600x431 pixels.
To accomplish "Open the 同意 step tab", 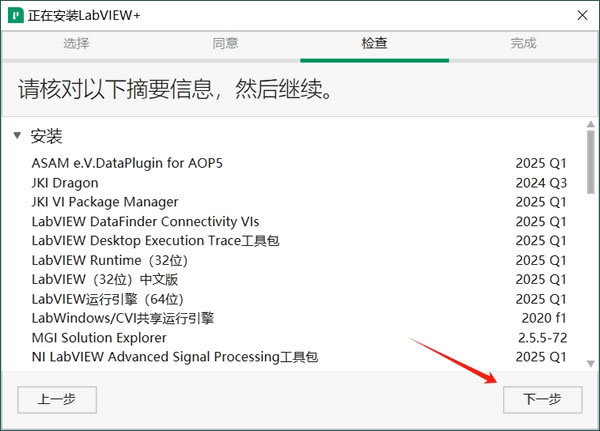I will point(225,44).
